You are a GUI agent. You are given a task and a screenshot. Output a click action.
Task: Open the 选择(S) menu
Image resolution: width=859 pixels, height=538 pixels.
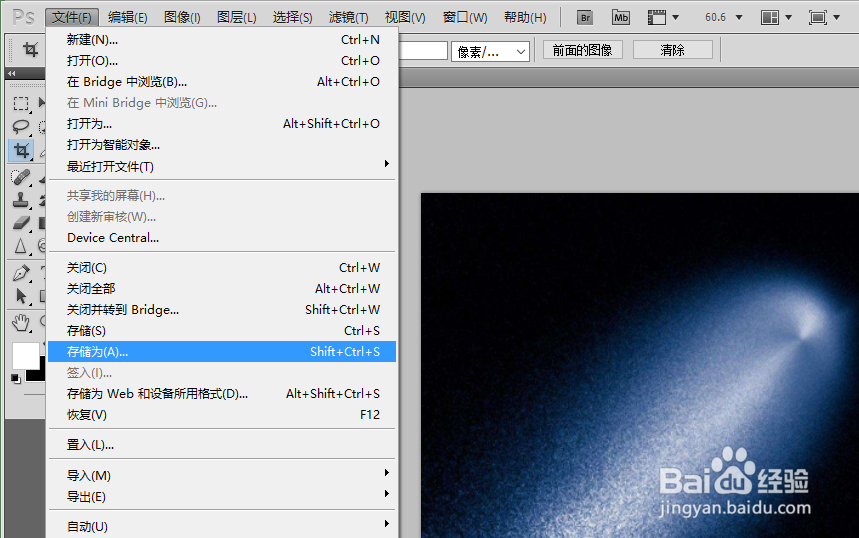293,18
